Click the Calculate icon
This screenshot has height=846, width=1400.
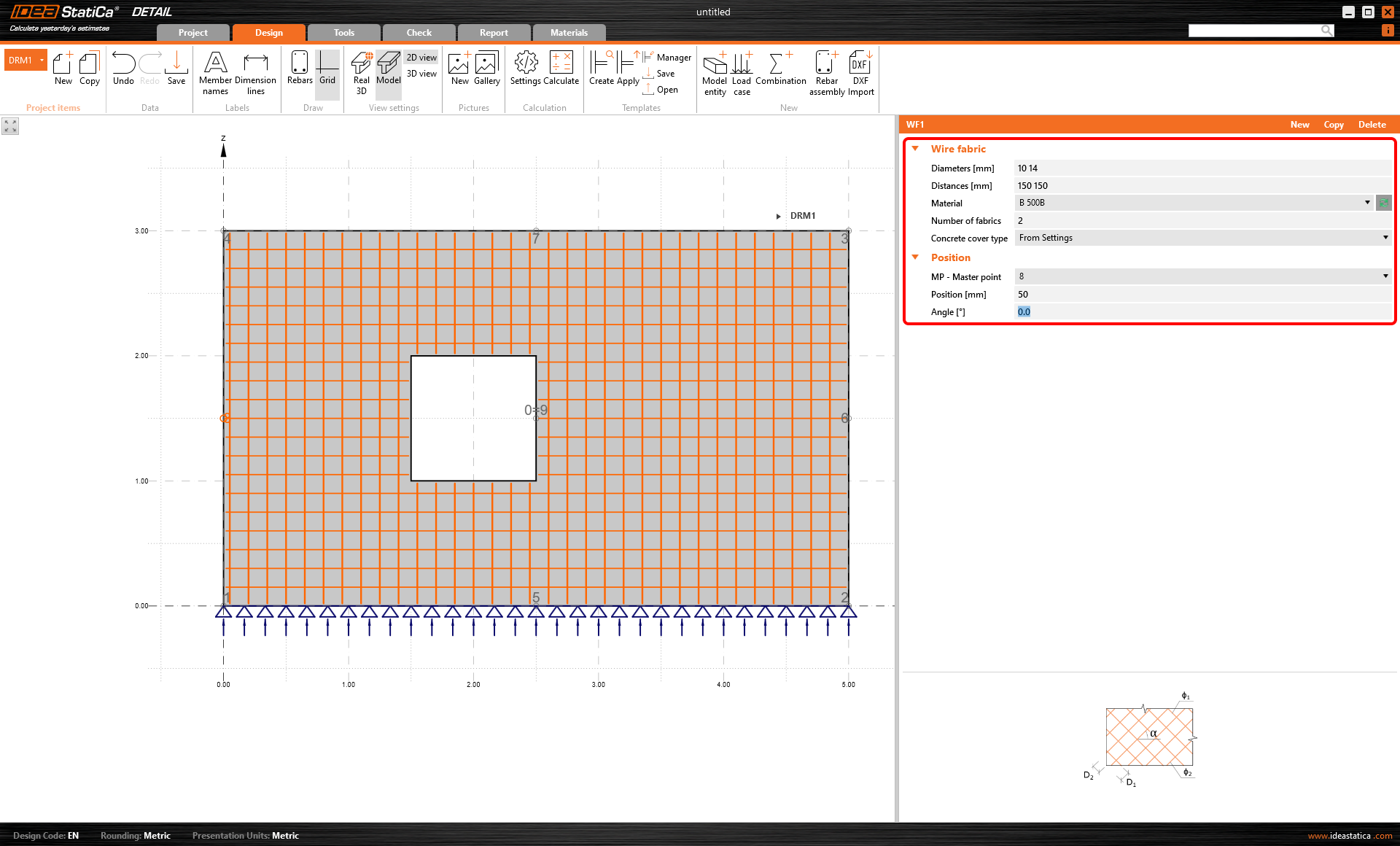pos(561,69)
